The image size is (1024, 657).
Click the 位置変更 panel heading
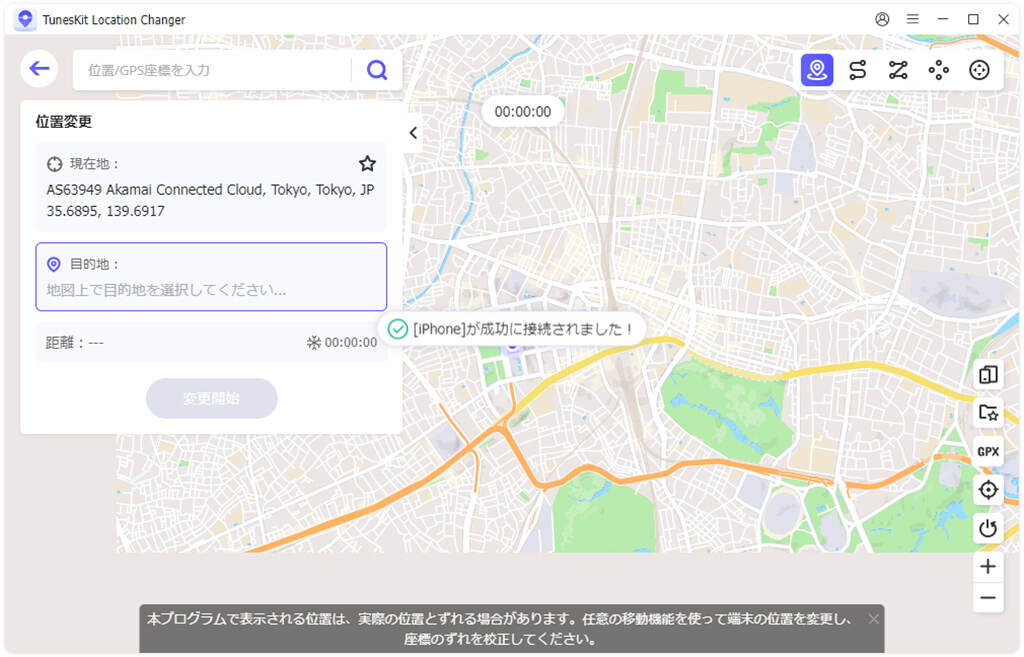click(x=64, y=121)
